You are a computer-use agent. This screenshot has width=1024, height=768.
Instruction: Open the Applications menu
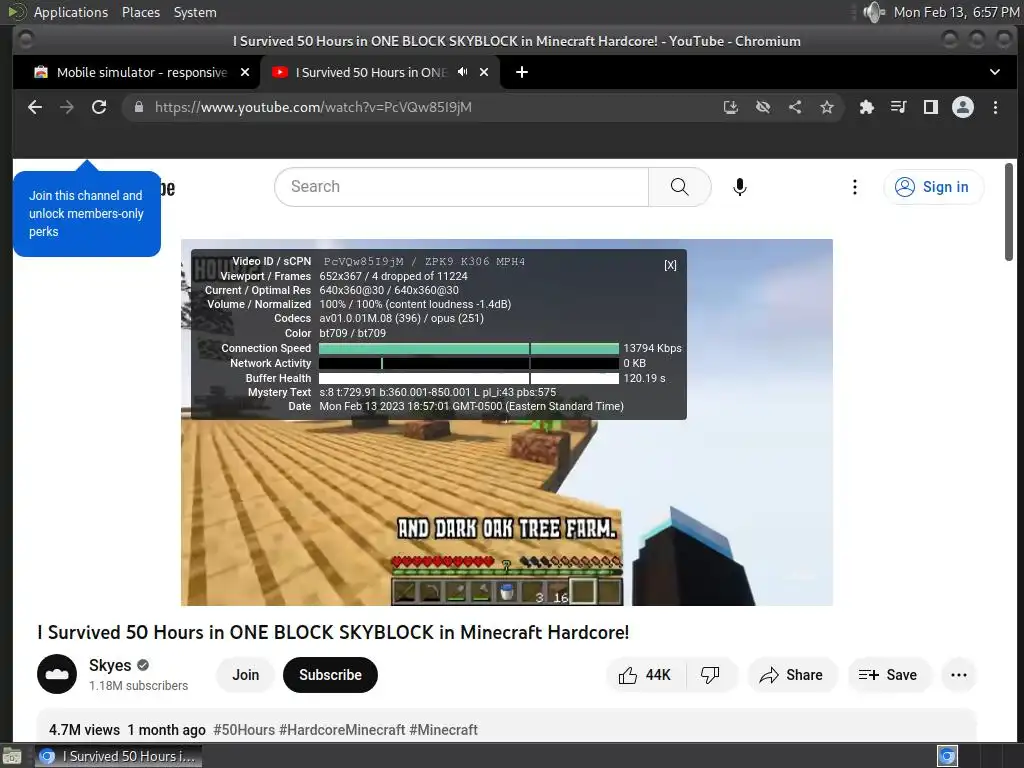click(x=71, y=12)
